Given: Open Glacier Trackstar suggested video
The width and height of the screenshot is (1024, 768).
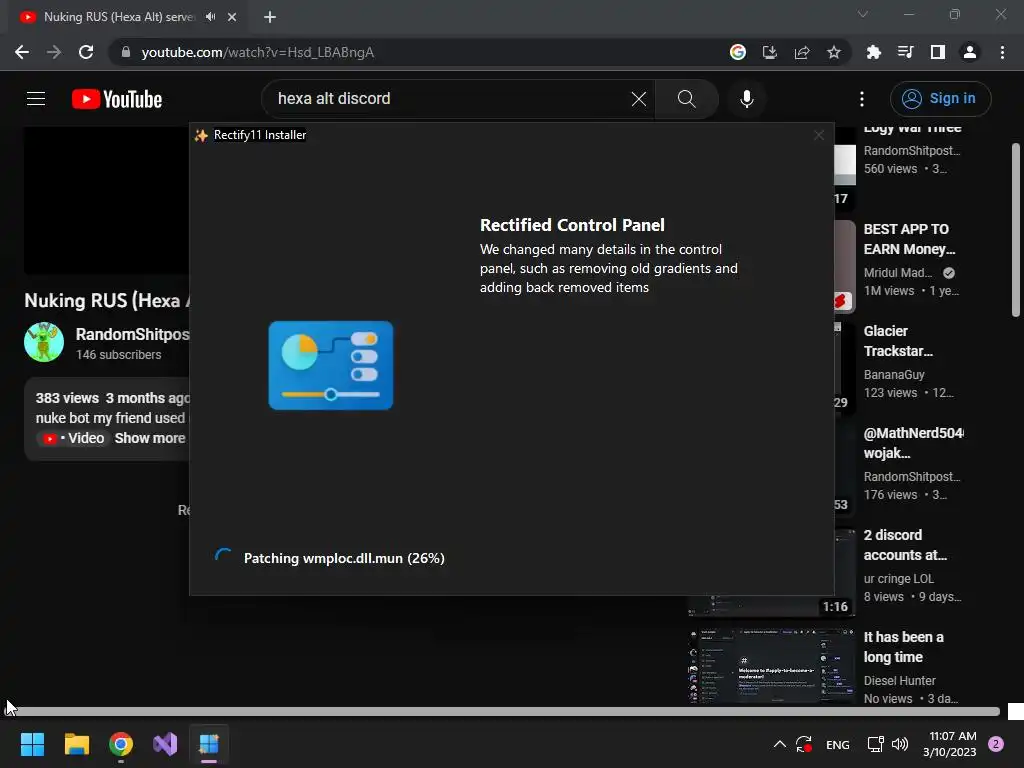Looking at the screenshot, I should [x=899, y=341].
